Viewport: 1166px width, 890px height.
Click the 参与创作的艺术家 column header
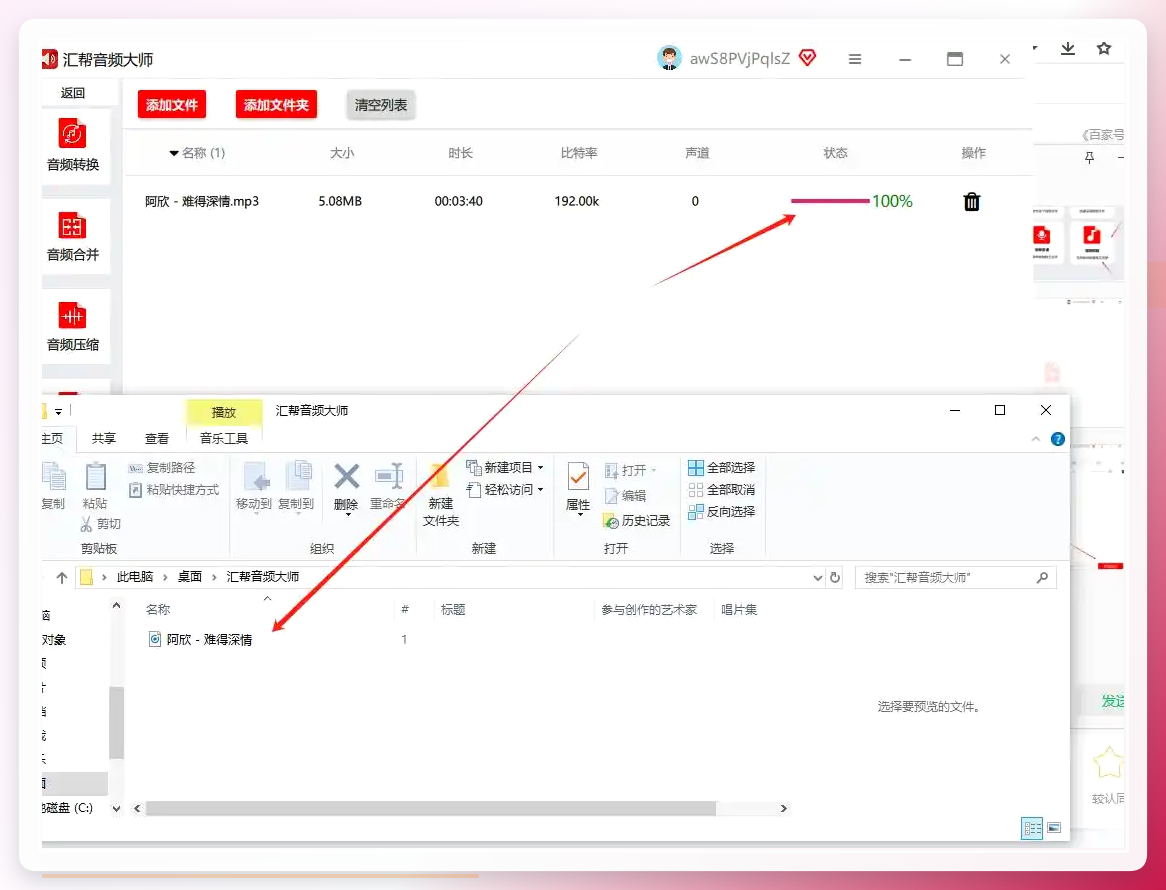pos(649,610)
